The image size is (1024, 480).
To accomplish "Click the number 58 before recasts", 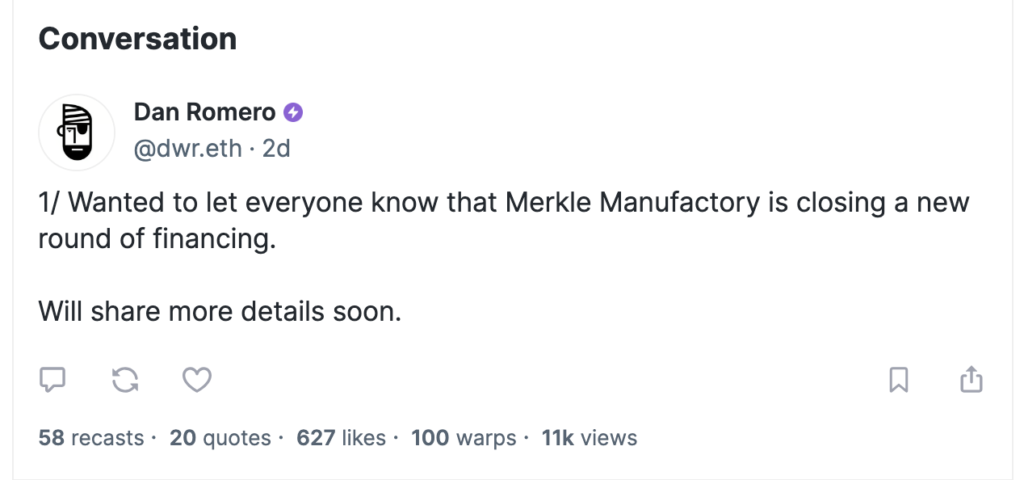I will coord(52,438).
